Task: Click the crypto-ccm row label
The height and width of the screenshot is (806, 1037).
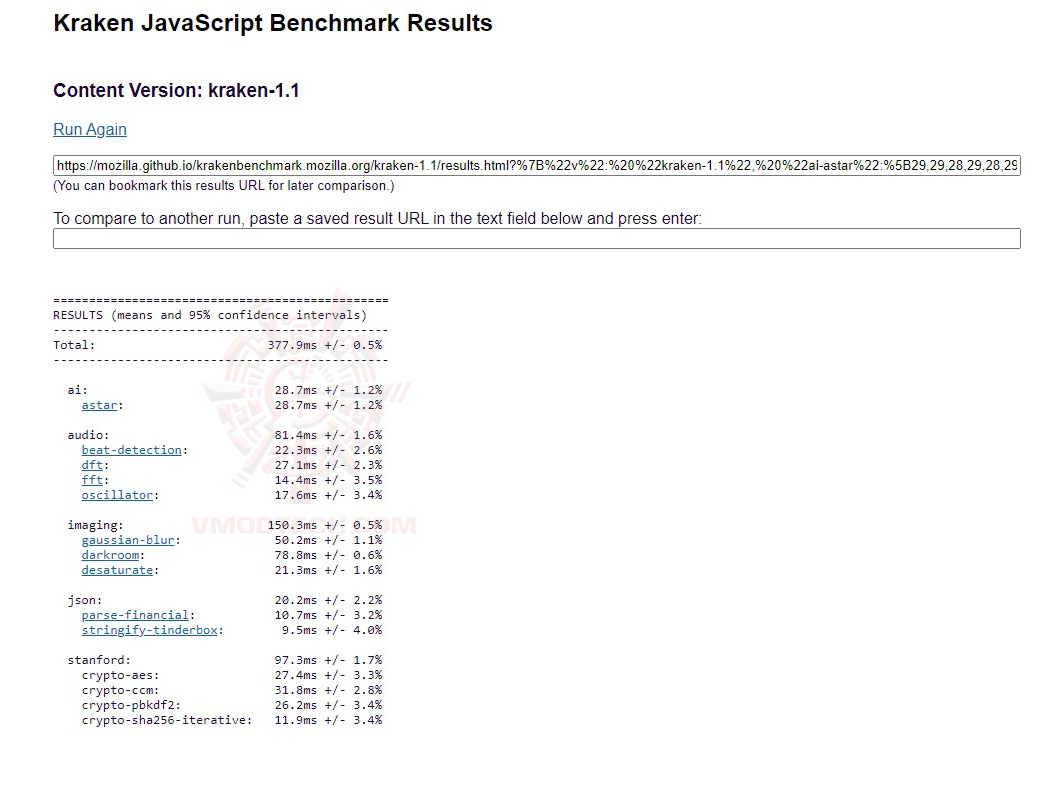Action: [x=120, y=690]
